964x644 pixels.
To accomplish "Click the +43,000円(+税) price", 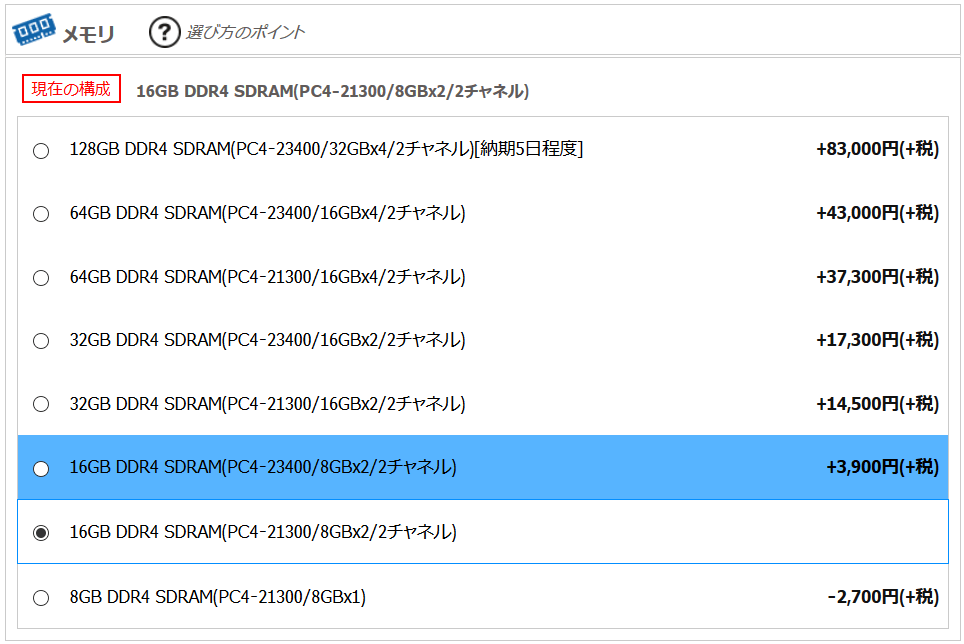I will pyautogui.click(x=877, y=213).
